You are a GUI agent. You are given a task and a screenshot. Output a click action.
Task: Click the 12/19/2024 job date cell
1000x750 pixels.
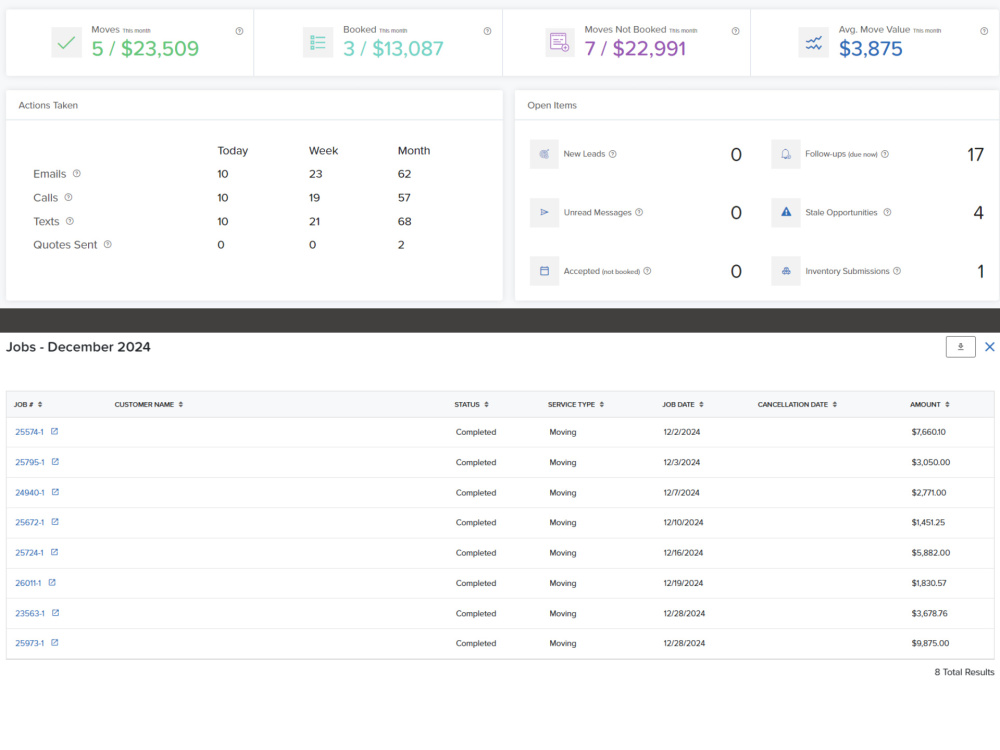tap(683, 583)
